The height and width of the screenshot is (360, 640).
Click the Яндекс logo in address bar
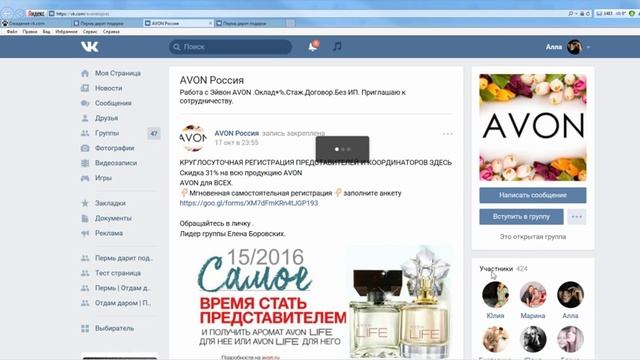coord(36,13)
